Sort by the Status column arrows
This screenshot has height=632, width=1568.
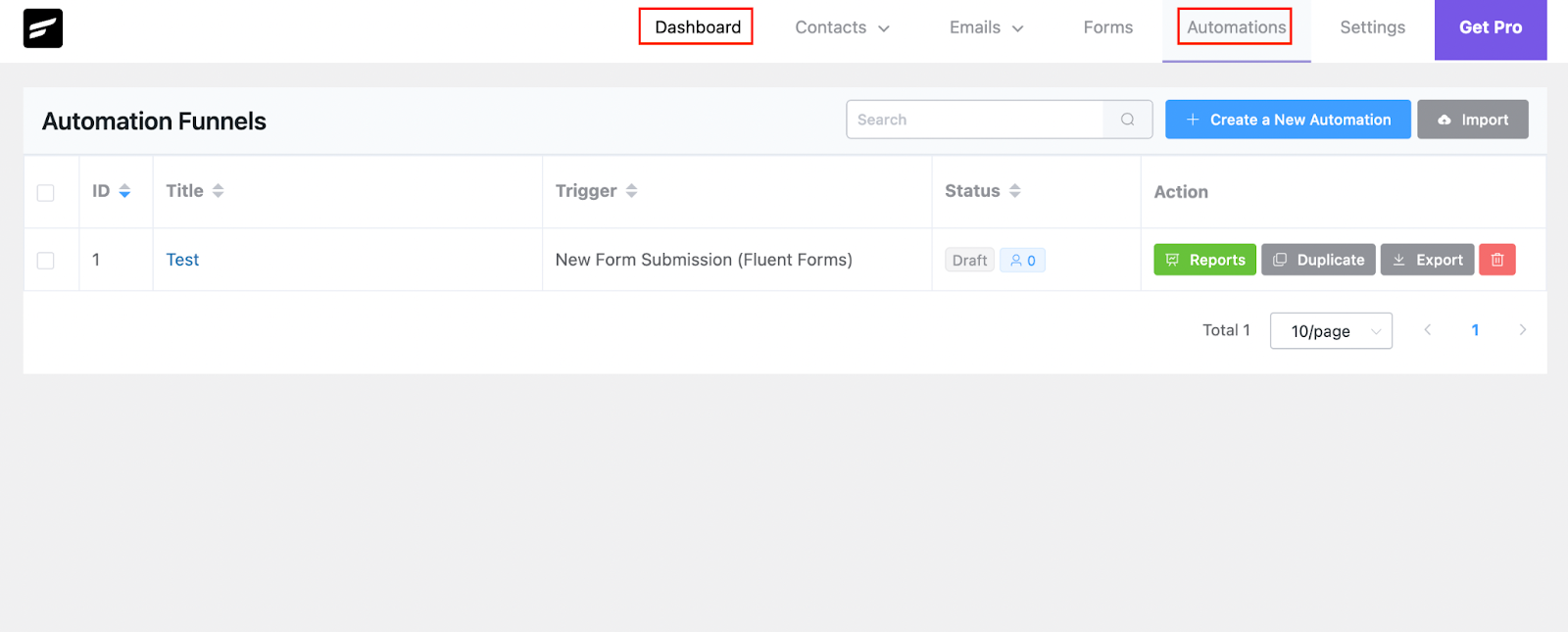click(x=1014, y=191)
